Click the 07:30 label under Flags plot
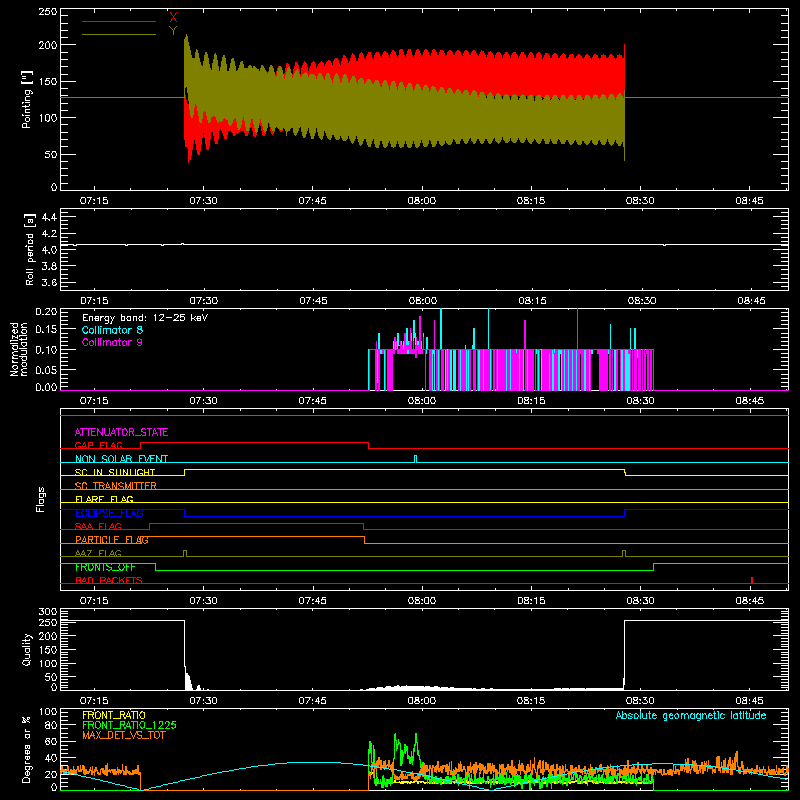This screenshot has width=800, height=800. coord(204,601)
